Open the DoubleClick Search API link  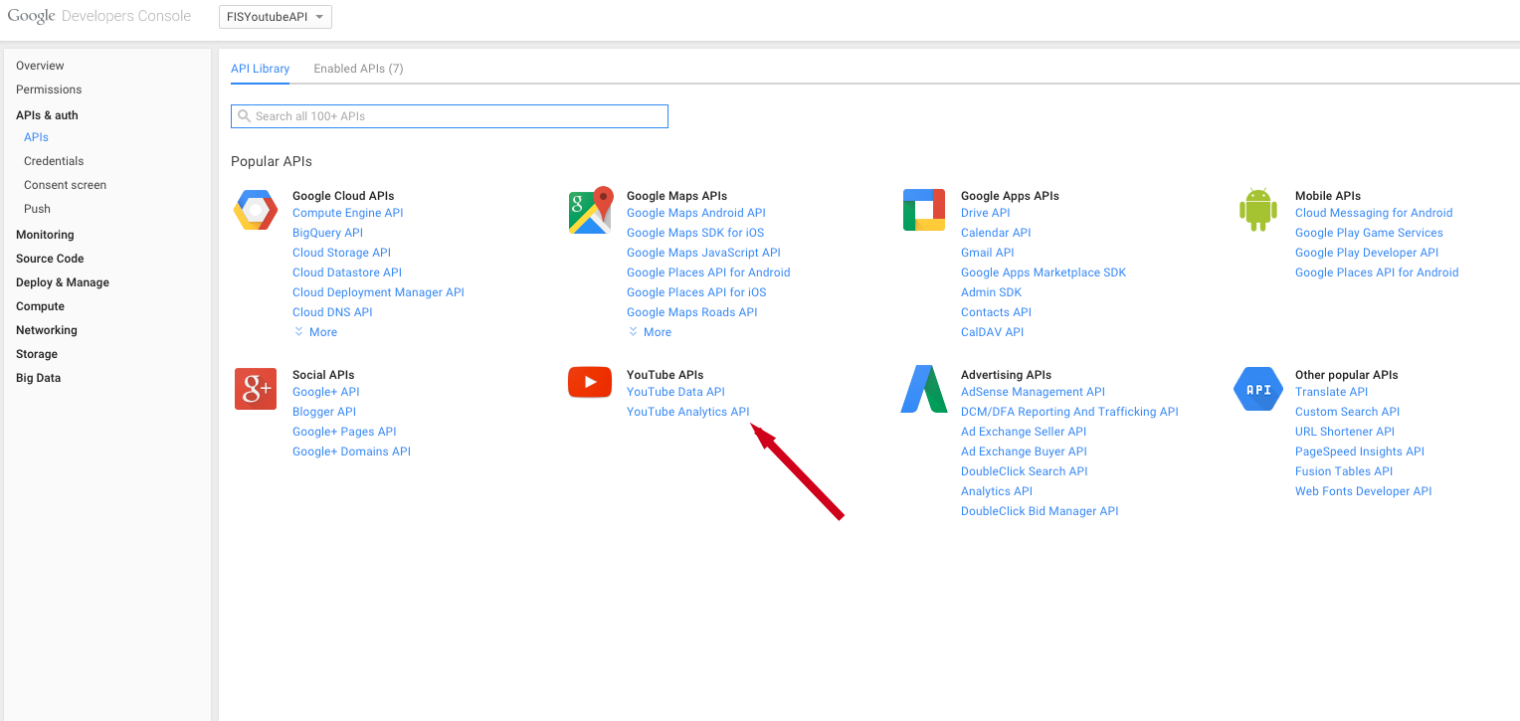pos(1024,472)
